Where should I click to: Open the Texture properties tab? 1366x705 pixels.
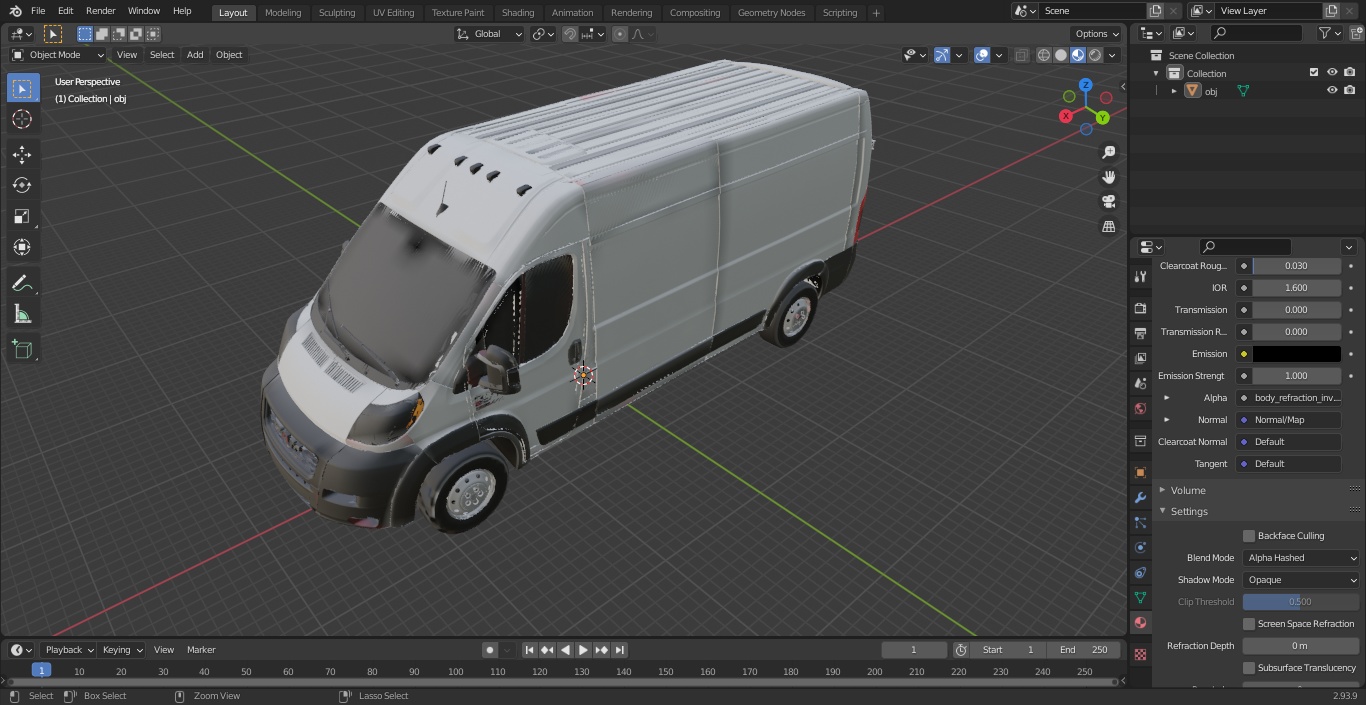coord(1140,654)
